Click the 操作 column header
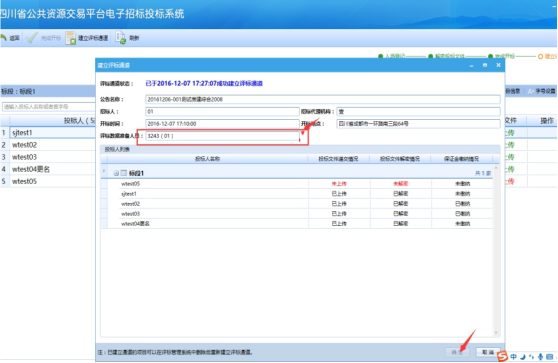The height and width of the screenshot is (363, 558). pos(546,121)
